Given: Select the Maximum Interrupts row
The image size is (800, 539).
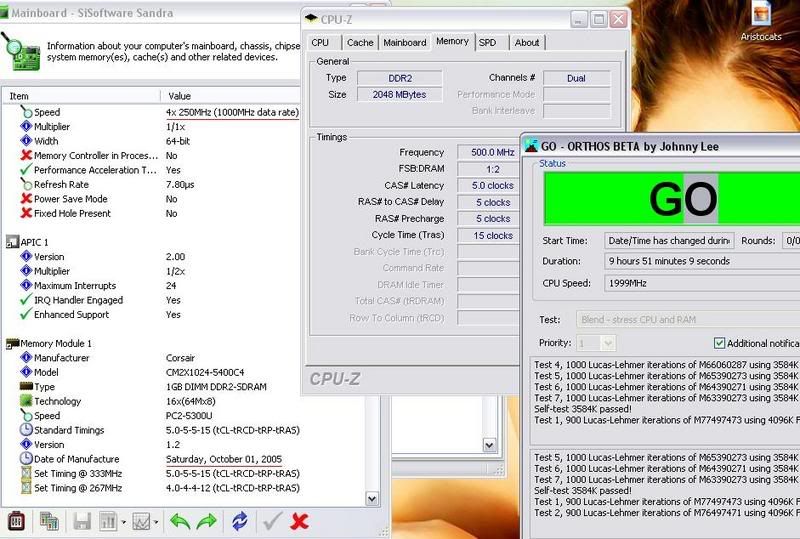Looking at the screenshot, I should click(153, 285).
